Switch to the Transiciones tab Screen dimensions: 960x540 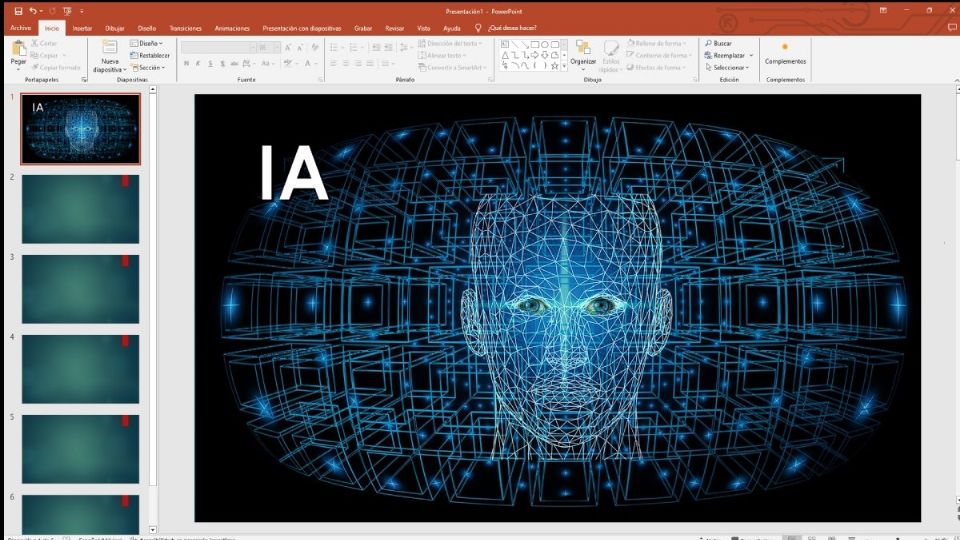pos(185,28)
